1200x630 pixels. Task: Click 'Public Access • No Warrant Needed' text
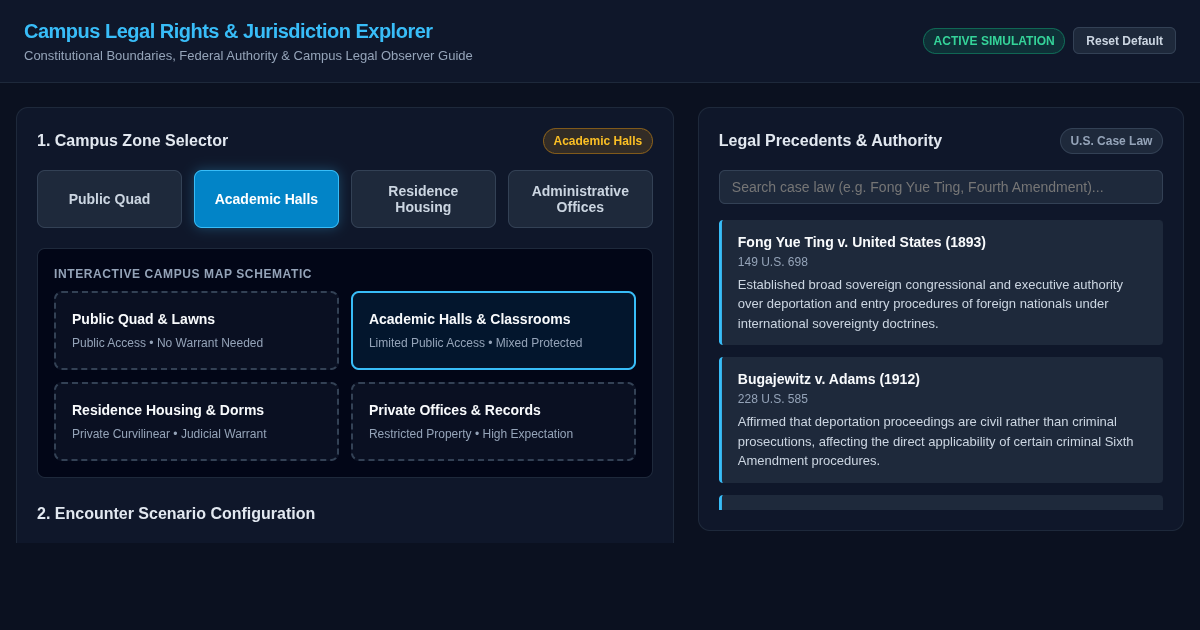[x=167, y=343]
